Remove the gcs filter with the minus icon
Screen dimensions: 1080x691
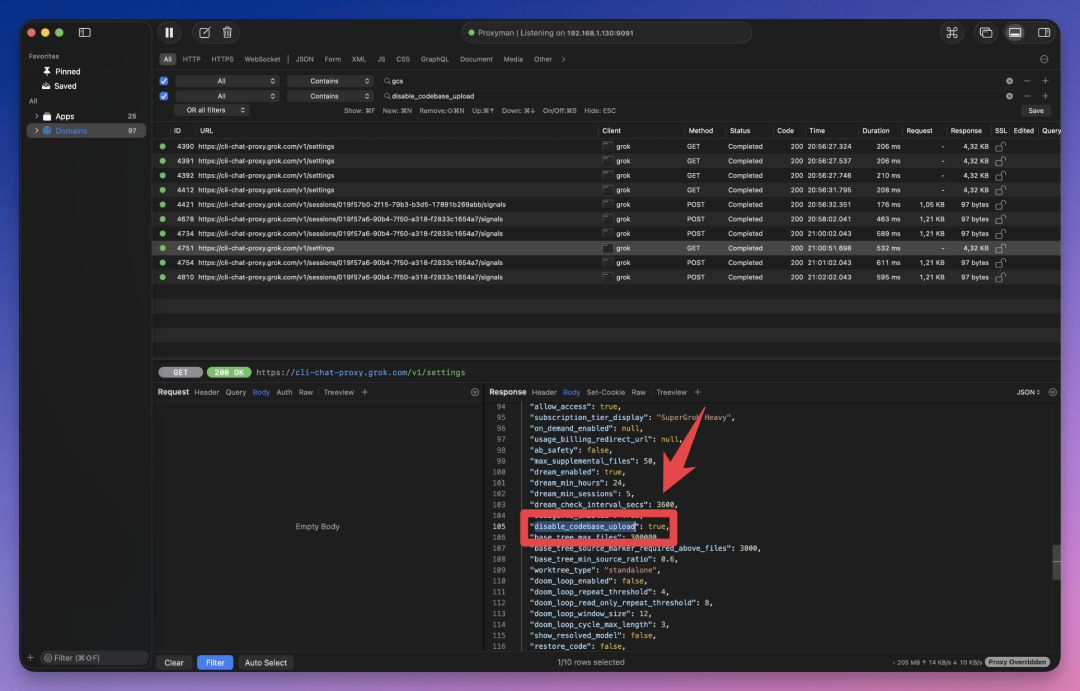click(x=1027, y=81)
